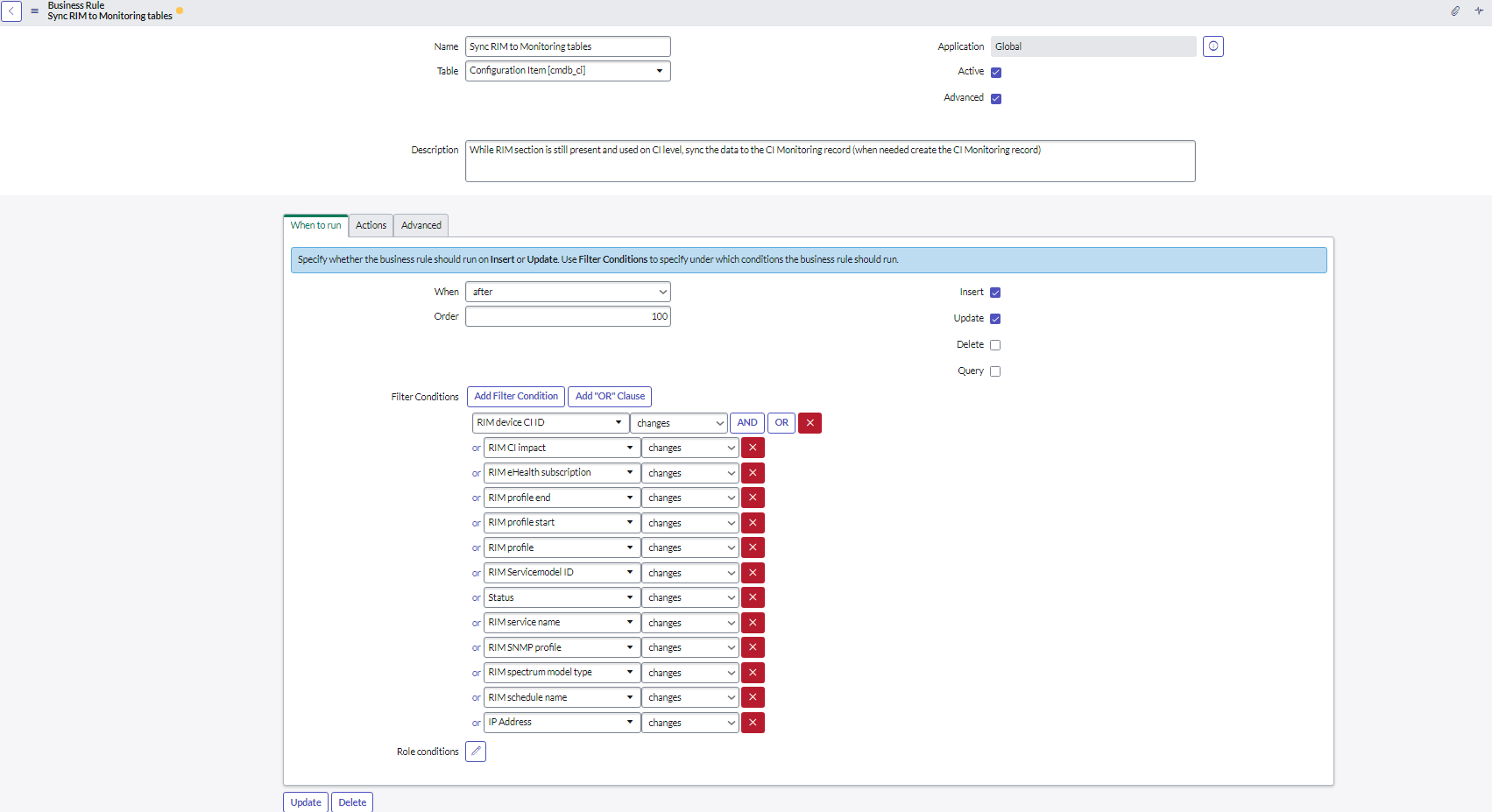This screenshot has height=812, width=1492.
Task: Open the RIM service name field dropdown
Action: coord(562,623)
